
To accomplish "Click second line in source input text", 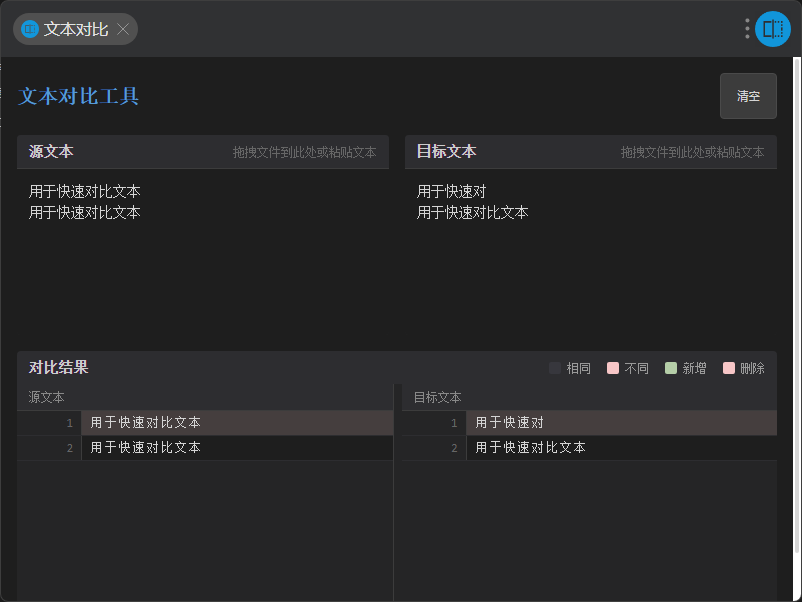I will tap(85, 212).
